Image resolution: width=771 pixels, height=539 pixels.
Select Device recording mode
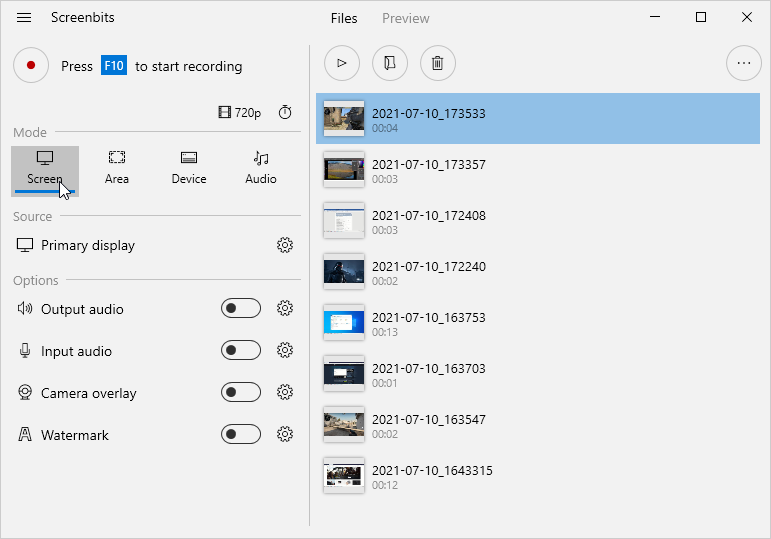189,168
